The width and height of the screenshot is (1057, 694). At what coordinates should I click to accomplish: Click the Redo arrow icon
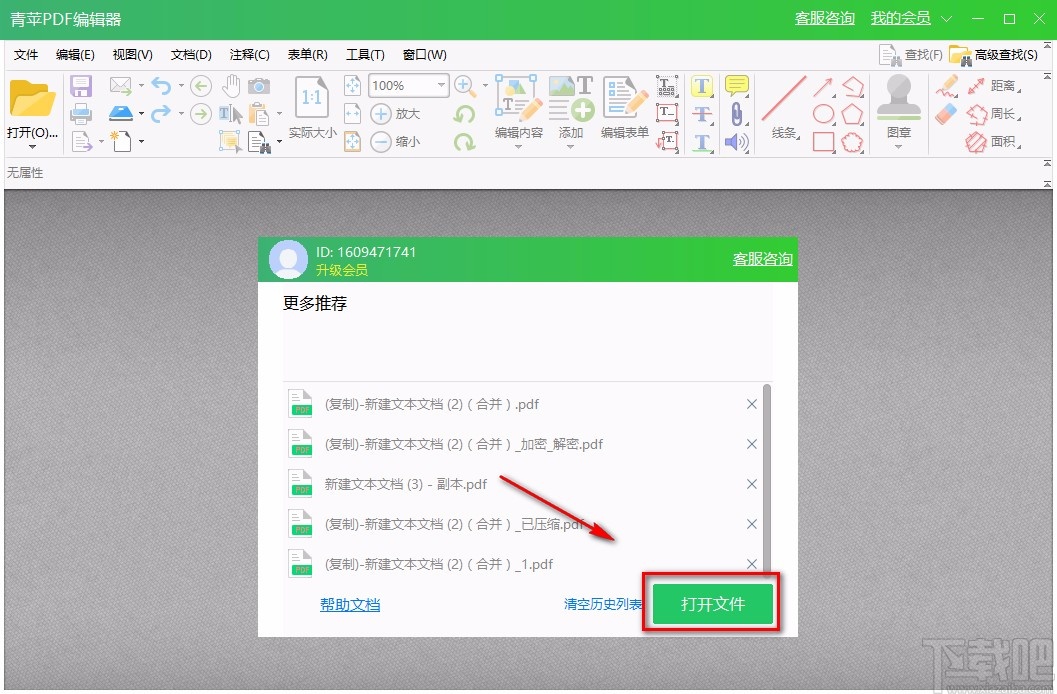(x=161, y=113)
